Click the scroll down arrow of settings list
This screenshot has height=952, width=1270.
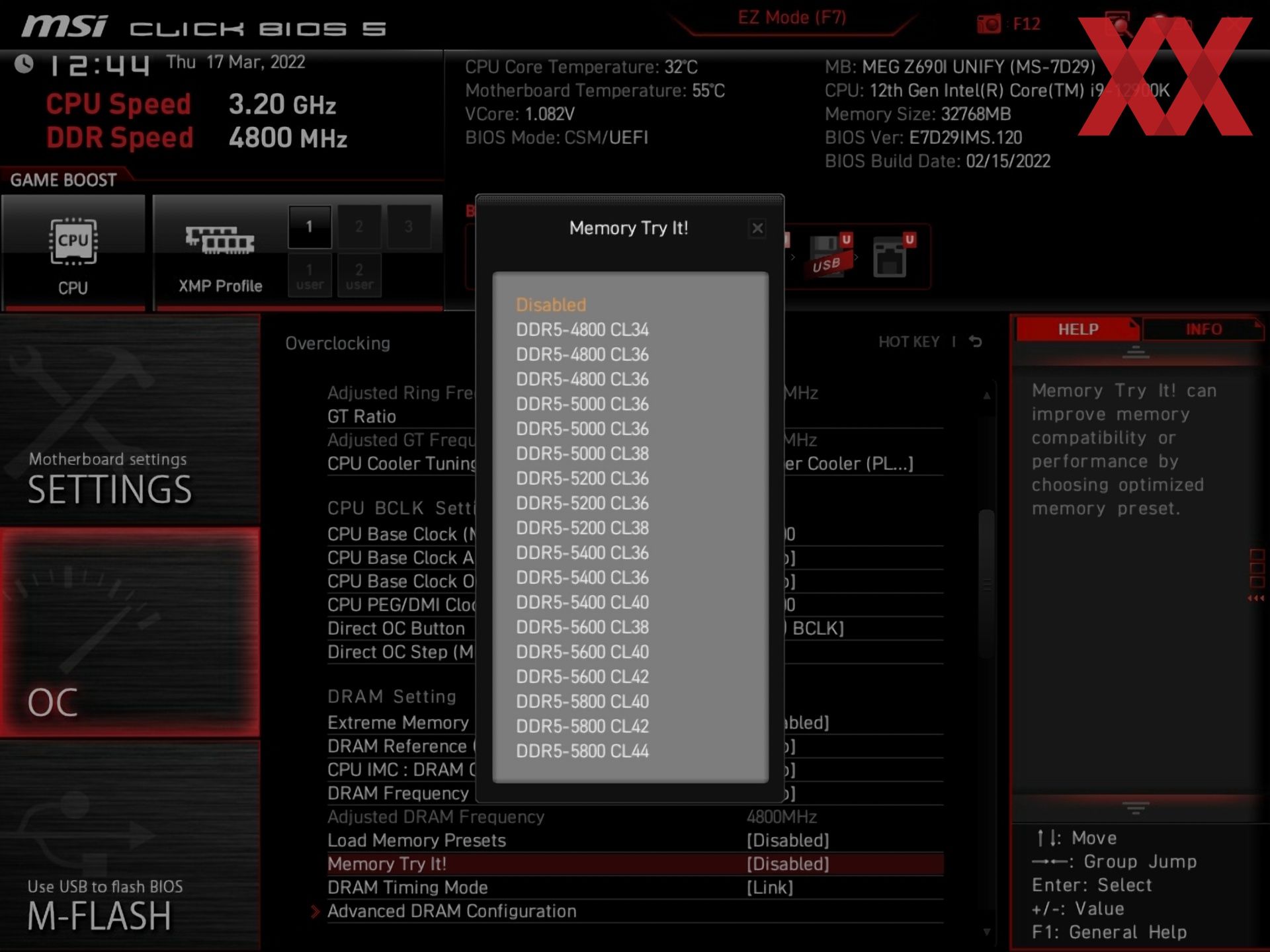pyautogui.click(x=986, y=932)
